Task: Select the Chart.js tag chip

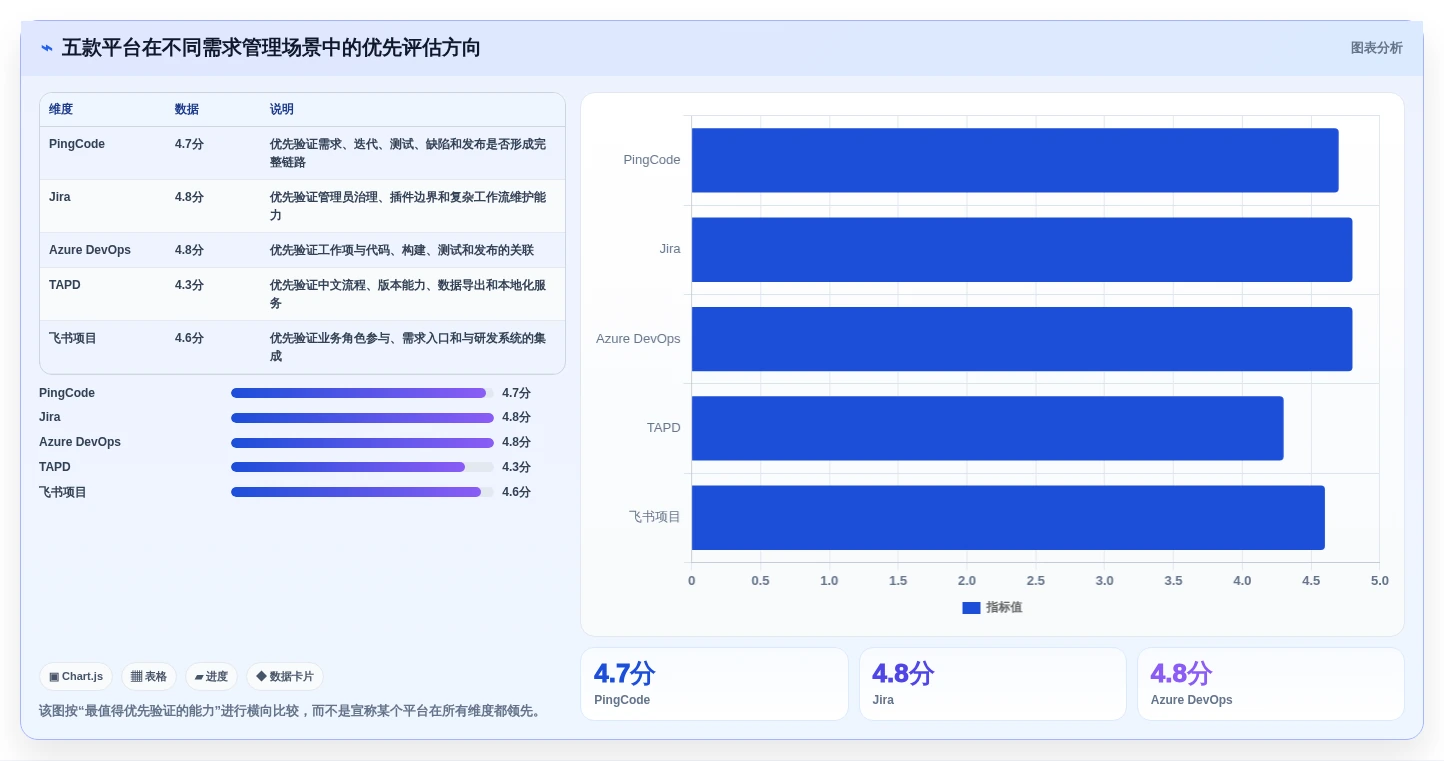Action: 76,677
